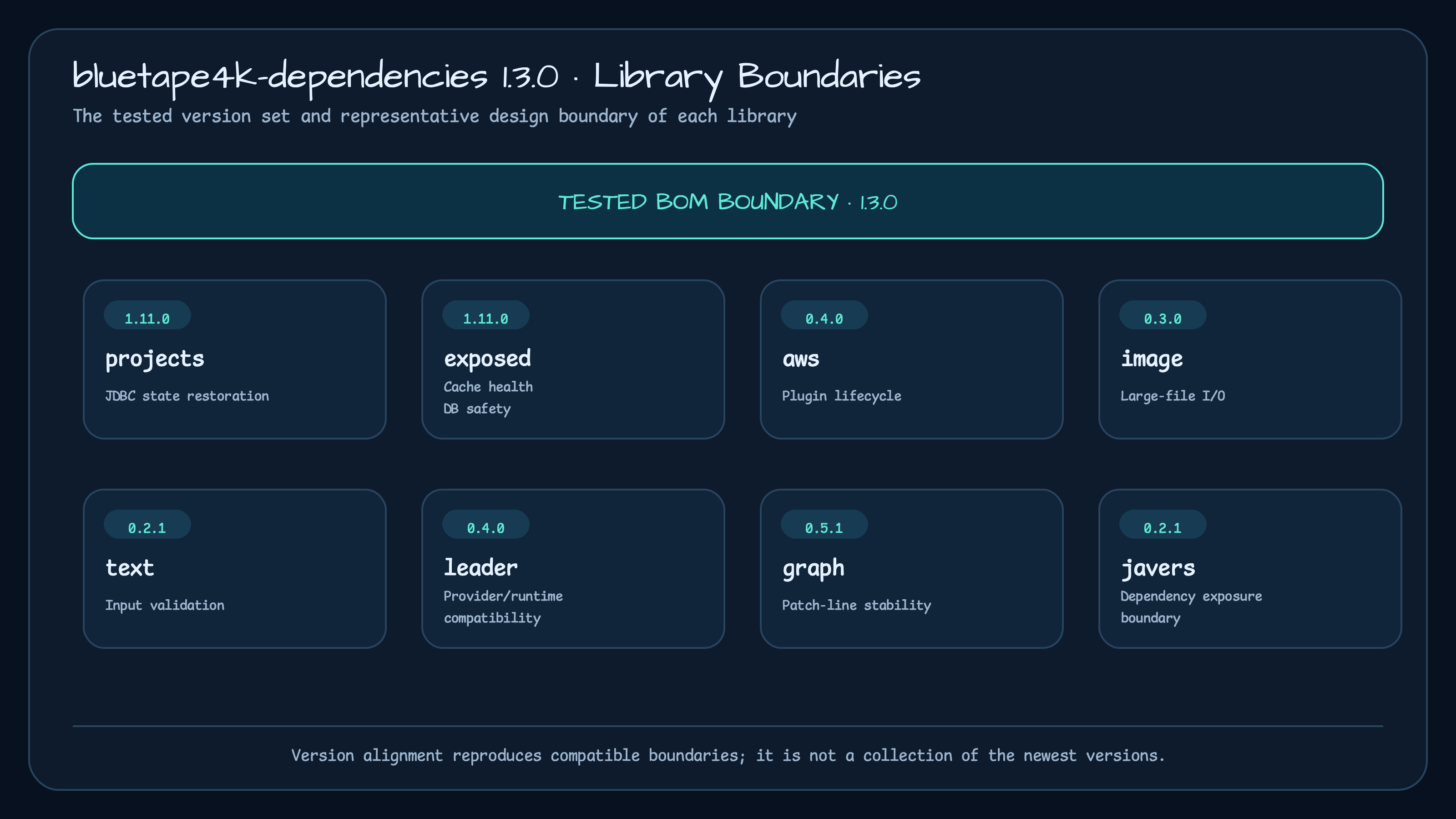
Task: Click the Provider/runtime compatibility description
Action: click(x=503, y=607)
